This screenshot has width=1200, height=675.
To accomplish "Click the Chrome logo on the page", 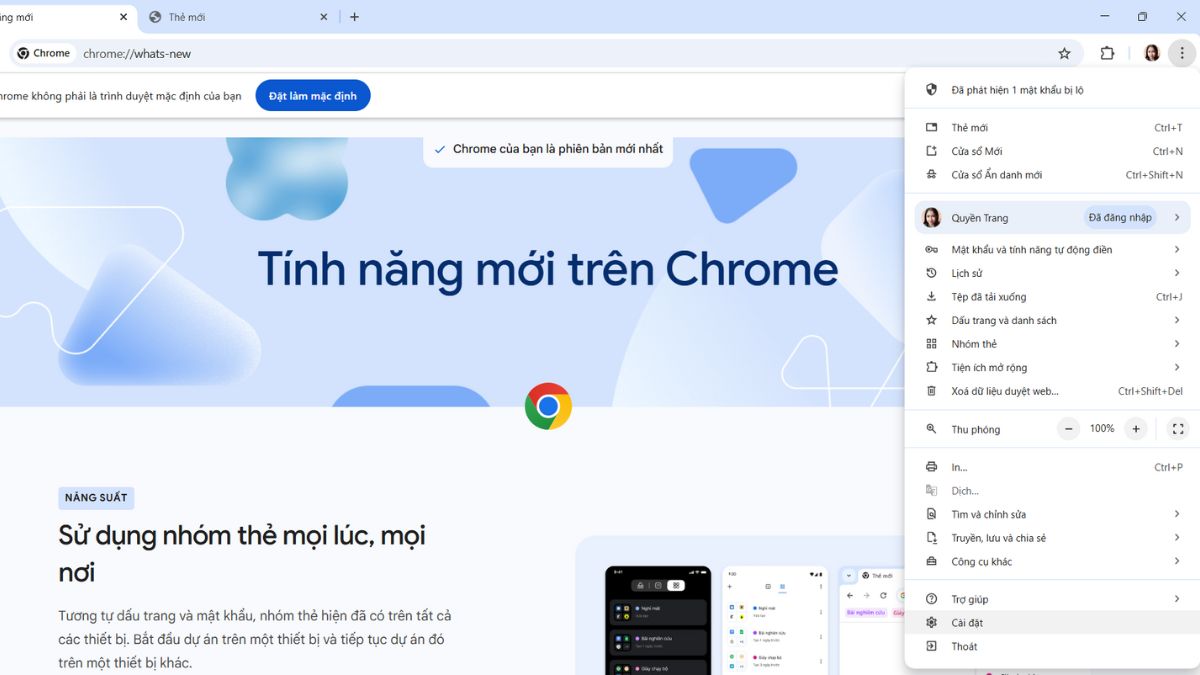I will [548, 406].
